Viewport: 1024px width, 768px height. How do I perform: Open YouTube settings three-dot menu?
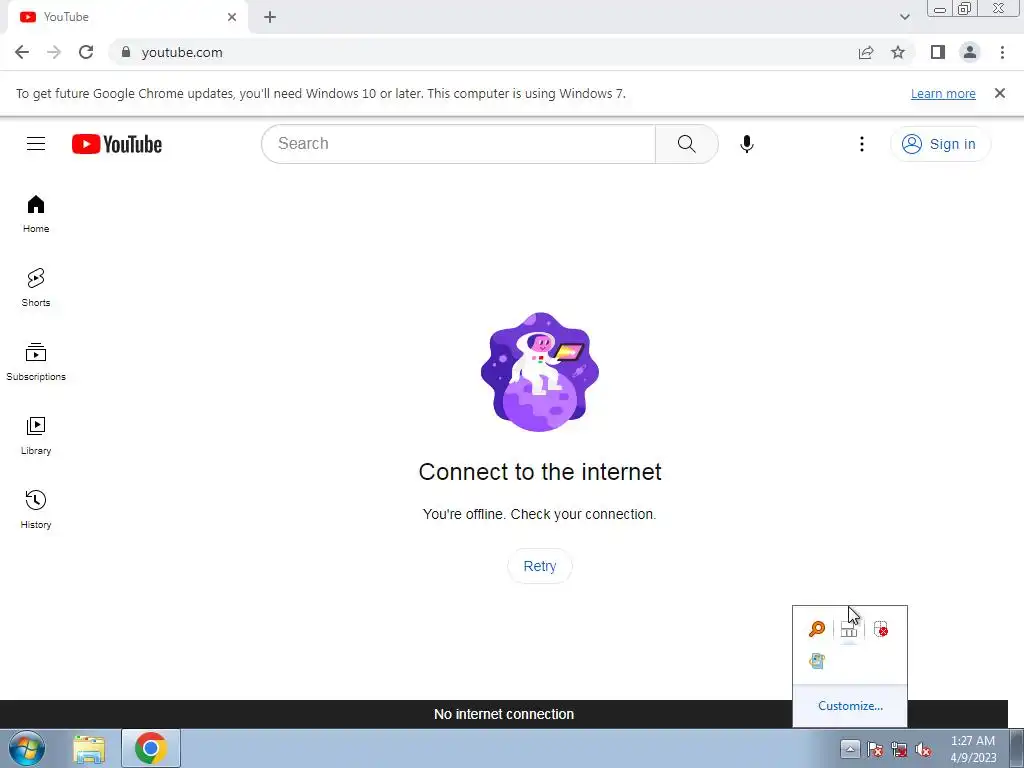861,144
